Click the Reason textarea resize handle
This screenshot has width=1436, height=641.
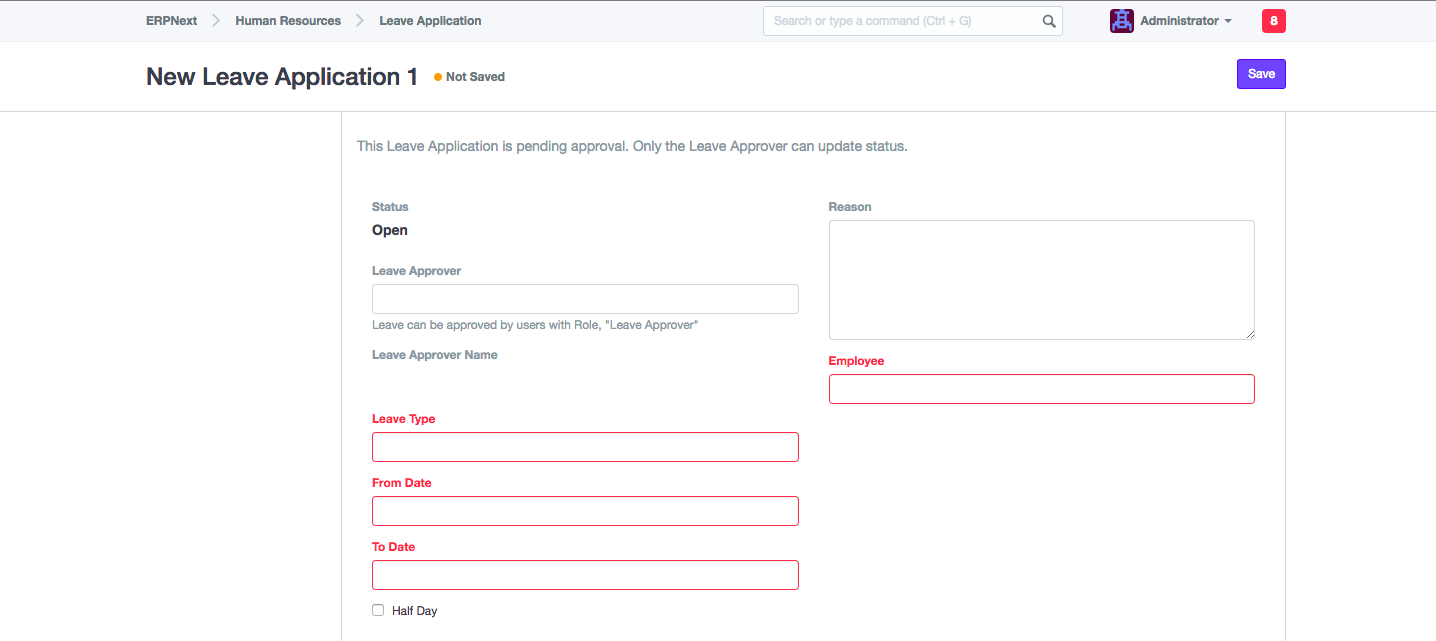click(x=1249, y=334)
